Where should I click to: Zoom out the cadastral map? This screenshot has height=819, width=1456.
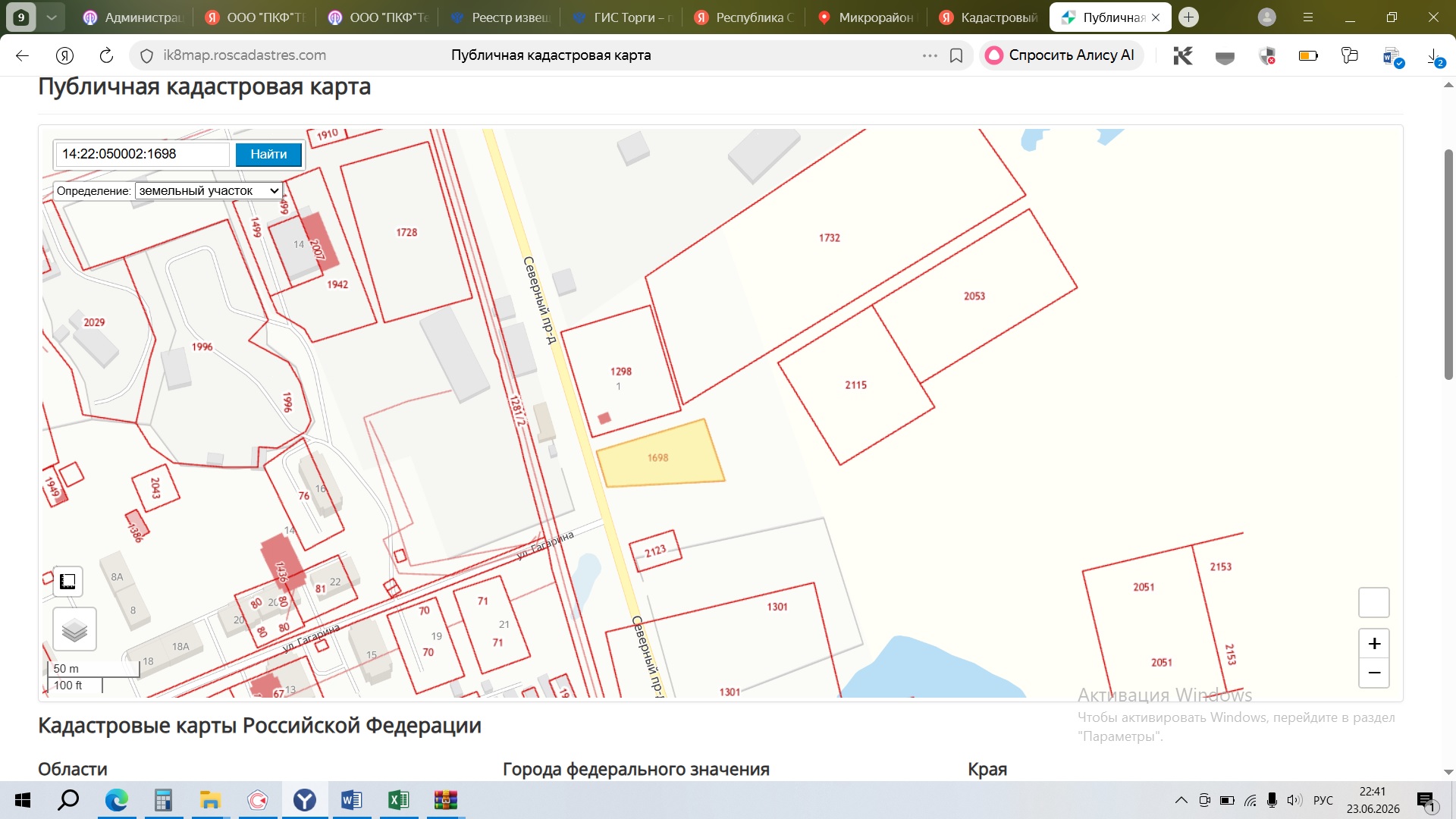click(x=1374, y=673)
